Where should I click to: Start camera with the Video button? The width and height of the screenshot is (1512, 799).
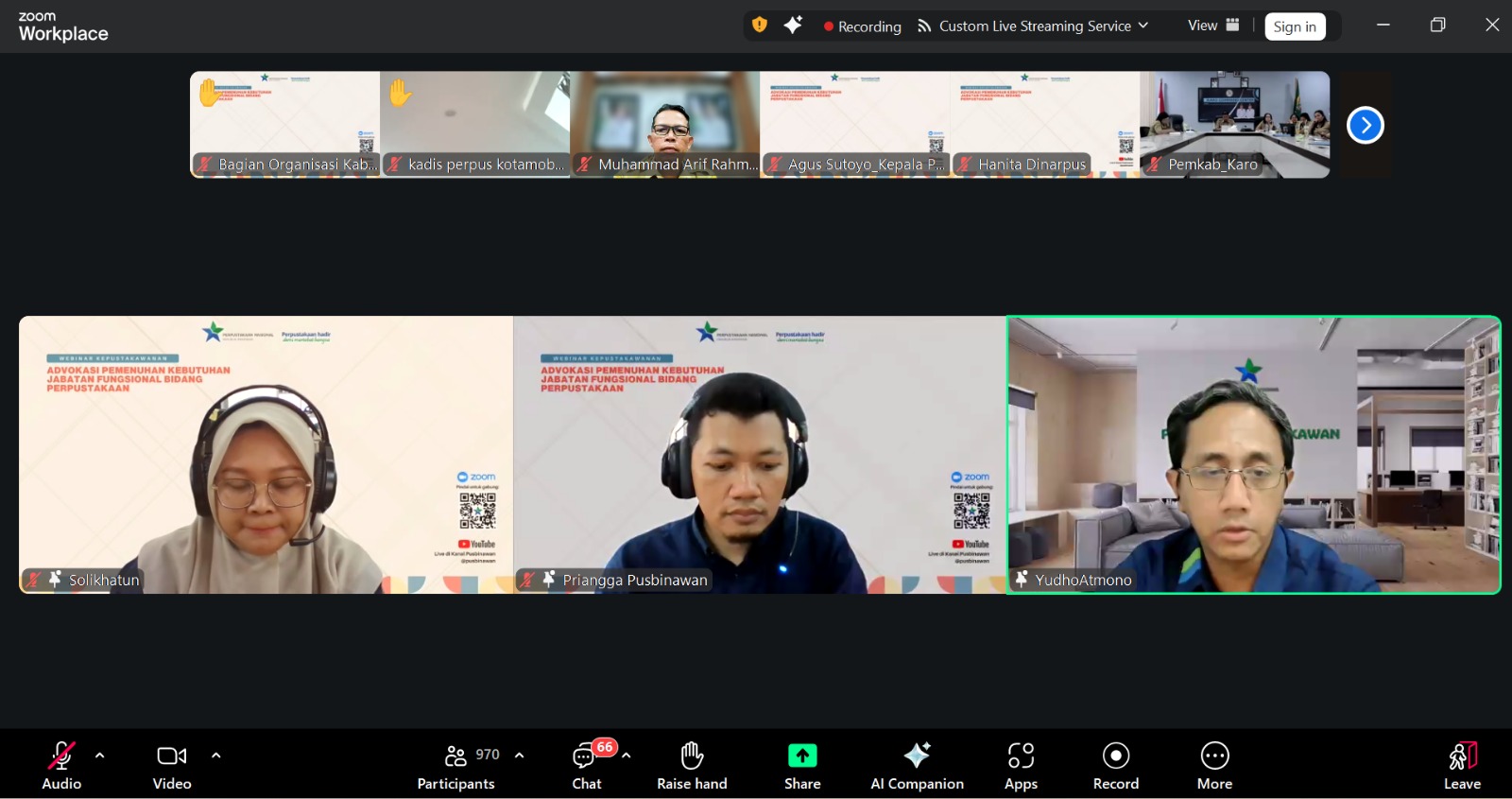[172, 765]
